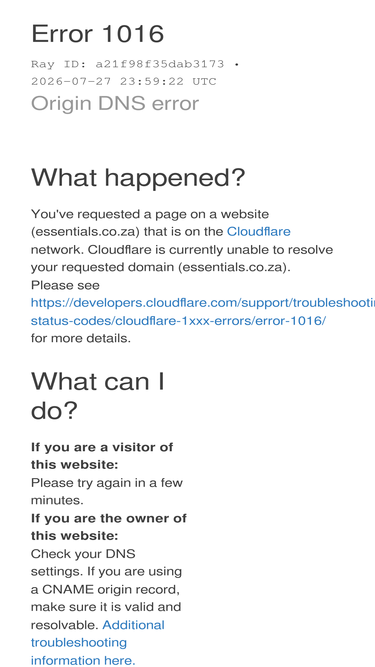This screenshot has width=375, height=667.
Task: Open Additional troubleshooting information here link
Action: pos(98,642)
